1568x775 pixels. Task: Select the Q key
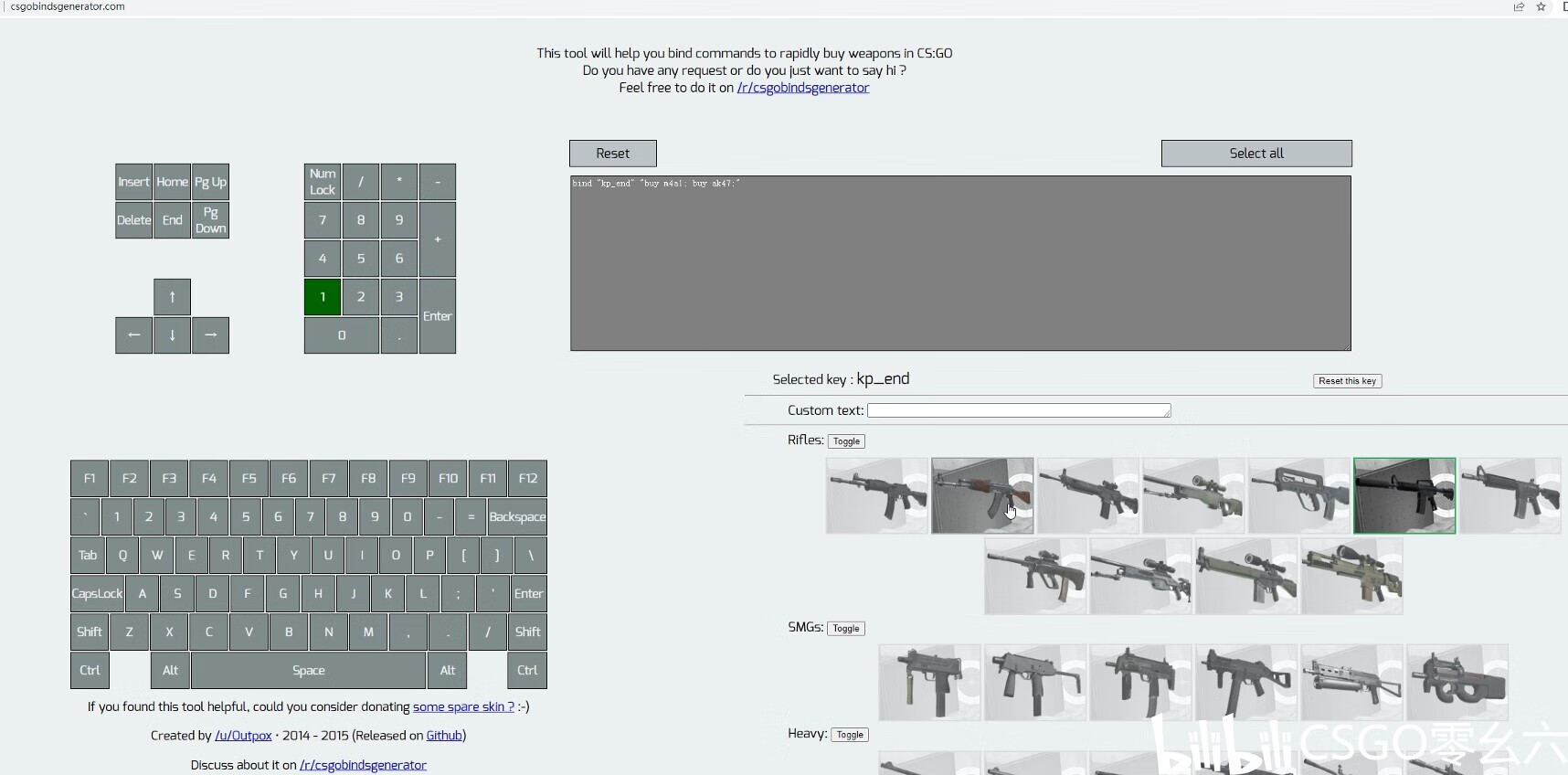tap(122, 555)
